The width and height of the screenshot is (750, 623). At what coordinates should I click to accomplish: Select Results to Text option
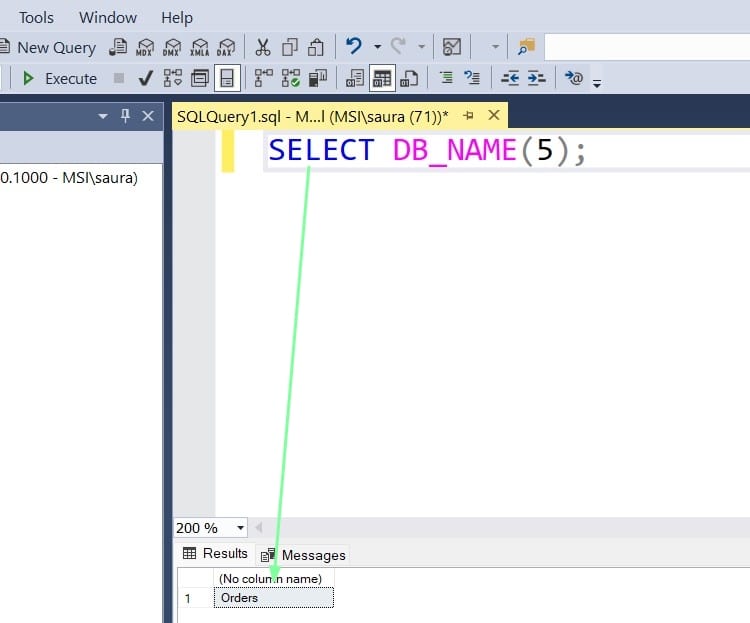tap(355, 78)
